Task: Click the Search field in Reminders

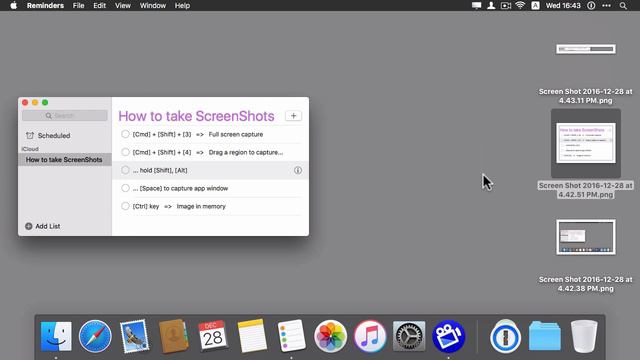Action: [x=65, y=116]
